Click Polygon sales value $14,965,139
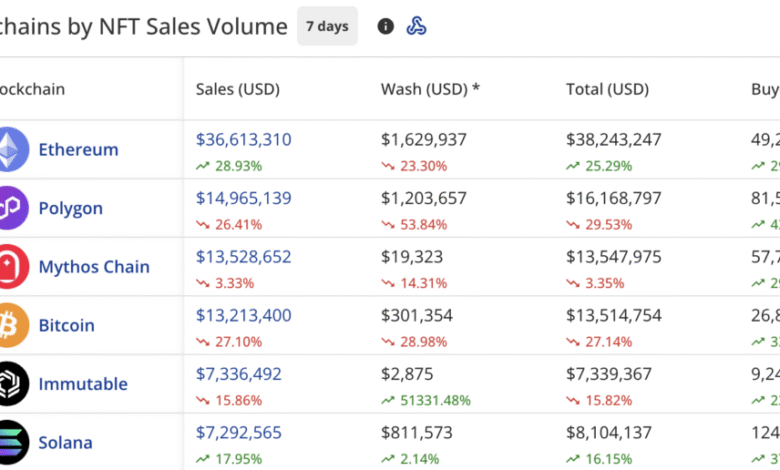The height and width of the screenshot is (470, 780). pos(243,198)
